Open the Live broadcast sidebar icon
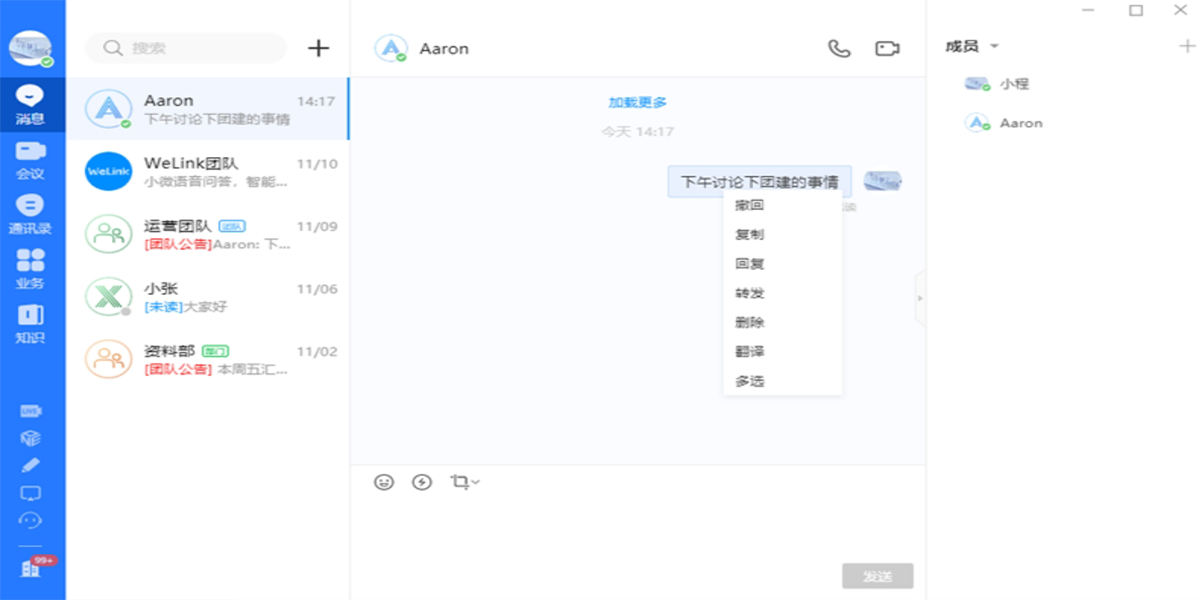This screenshot has height=600, width=1200. [x=31, y=411]
